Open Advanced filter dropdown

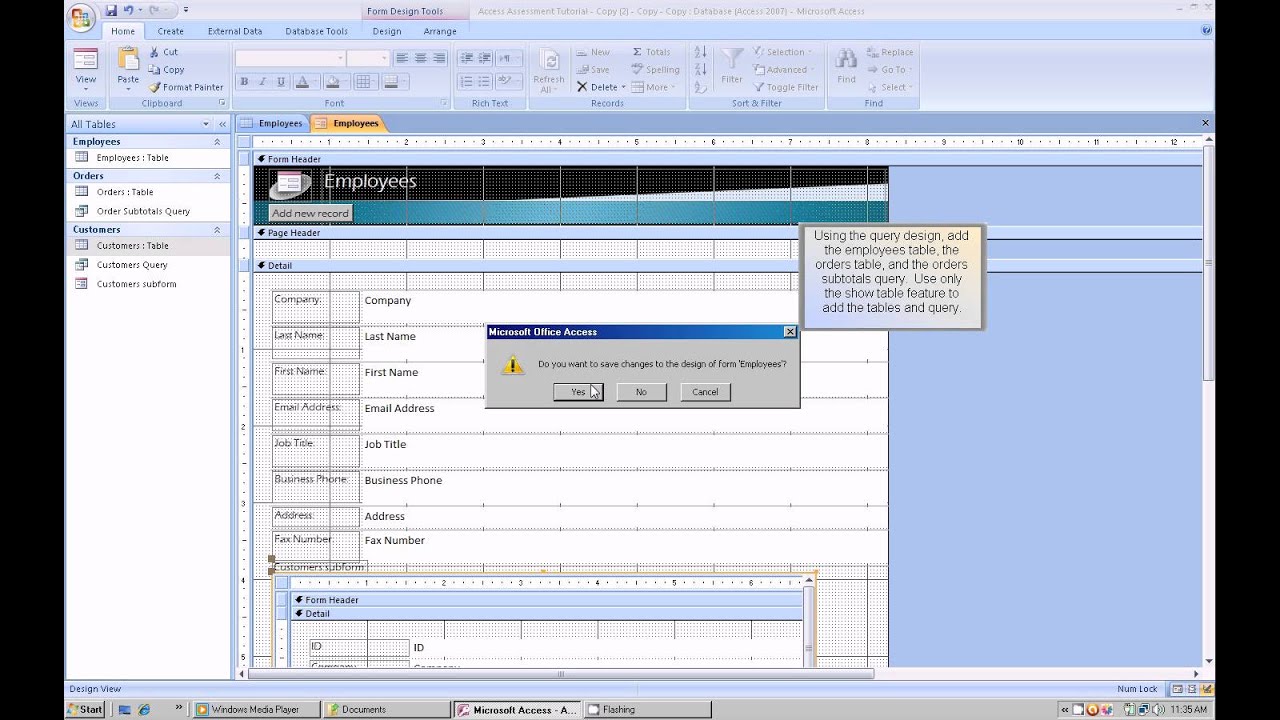pyautogui.click(x=784, y=70)
